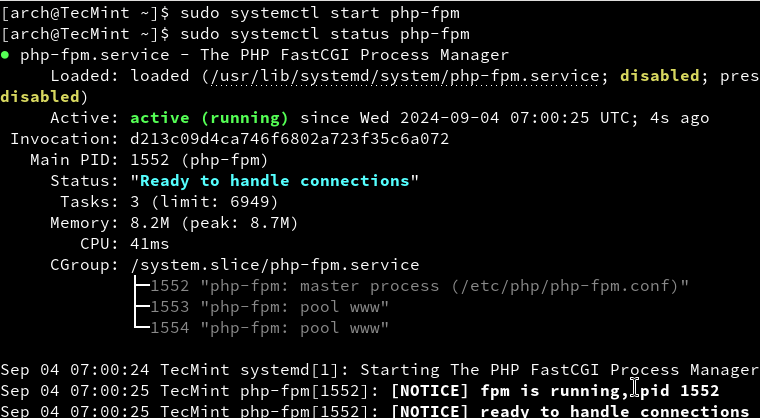The height and width of the screenshot is (418, 760).
Task: Click the text cursor near 'pid 1552'
Action: (635, 388)
